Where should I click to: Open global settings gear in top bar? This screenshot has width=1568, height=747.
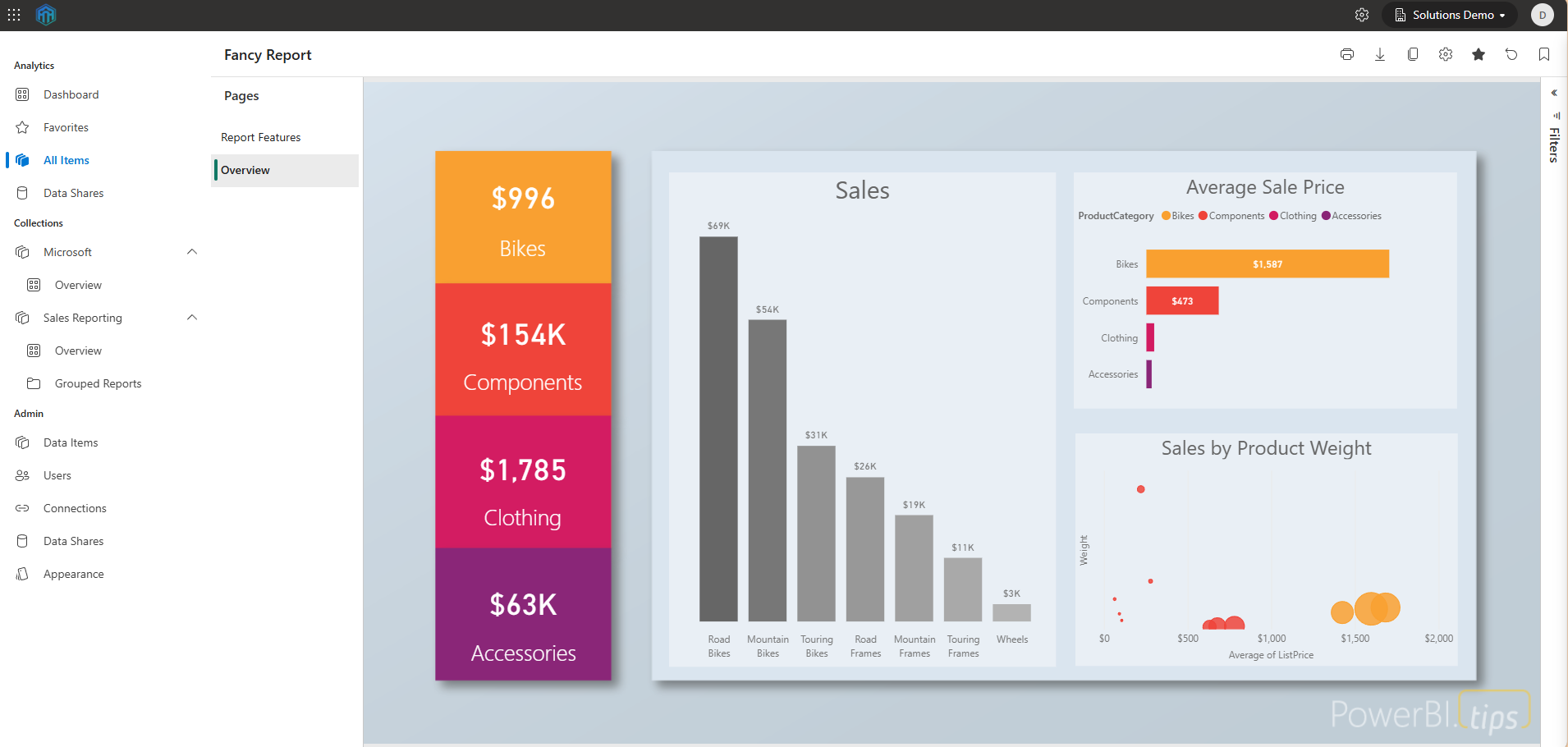click(1361, 15)
